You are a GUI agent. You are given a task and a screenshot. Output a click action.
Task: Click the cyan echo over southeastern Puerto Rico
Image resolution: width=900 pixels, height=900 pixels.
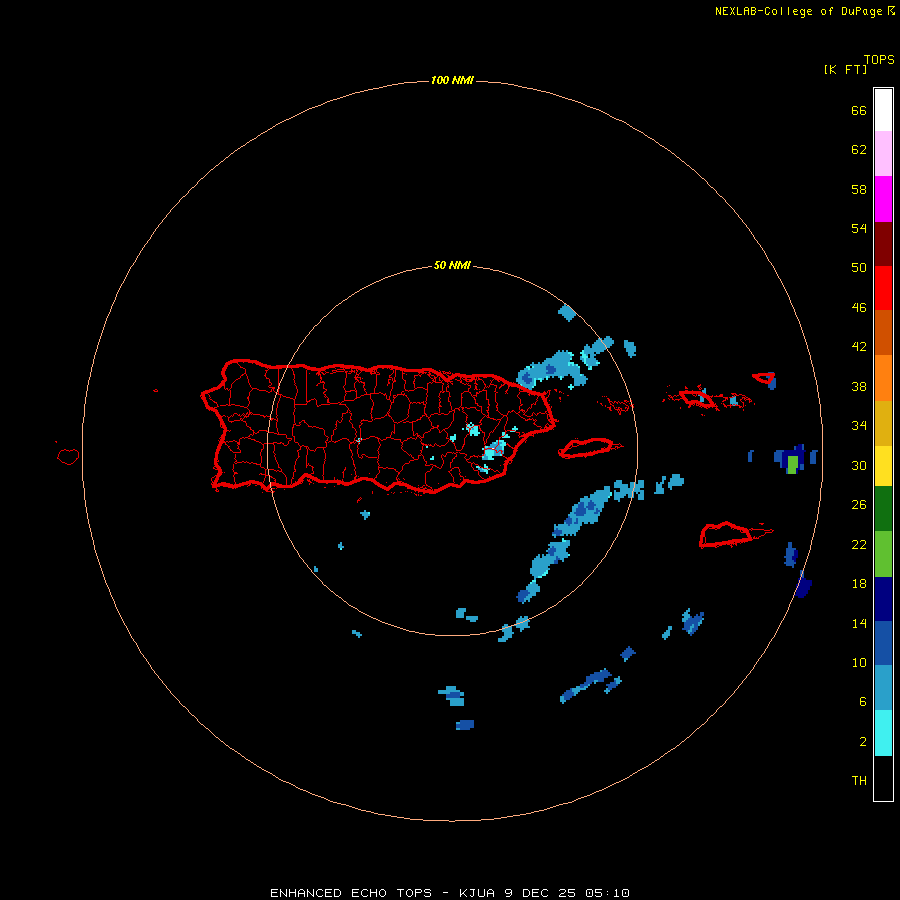point(494,449)
